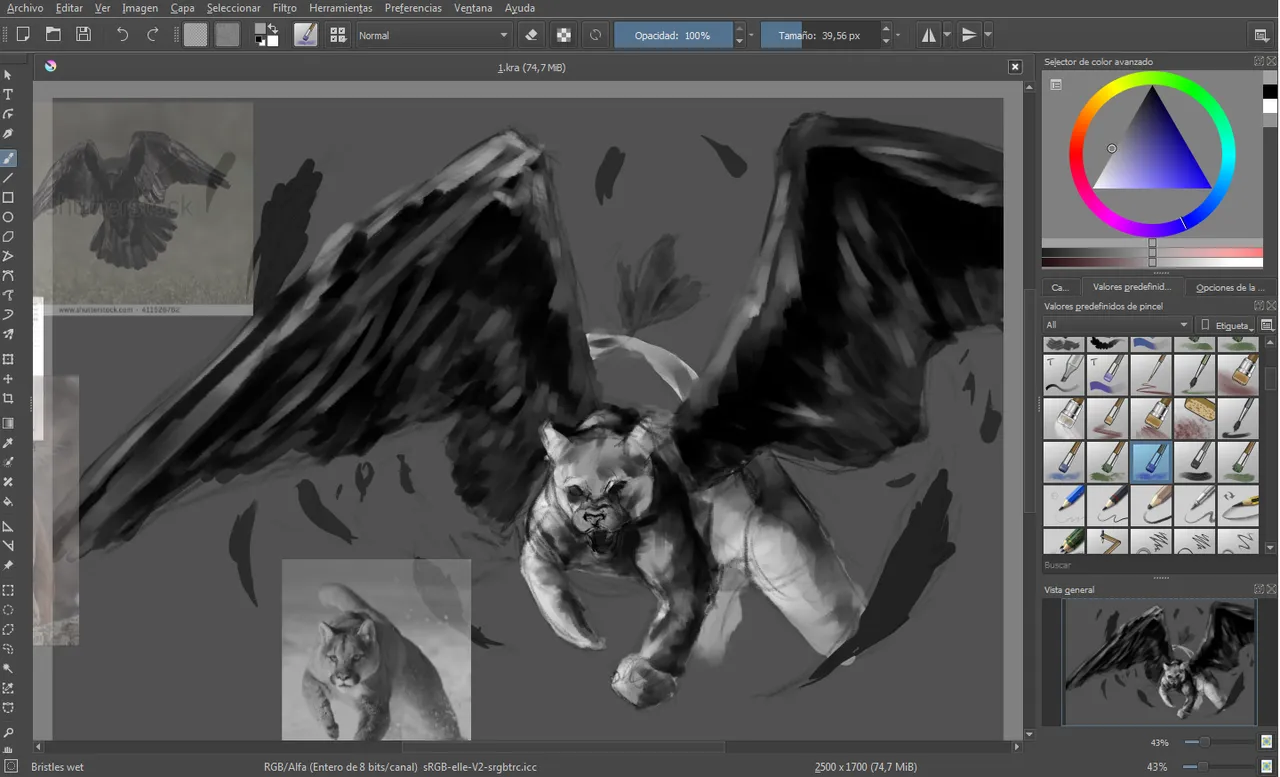Expand vertical mirror options arrow

coord(988,35)
